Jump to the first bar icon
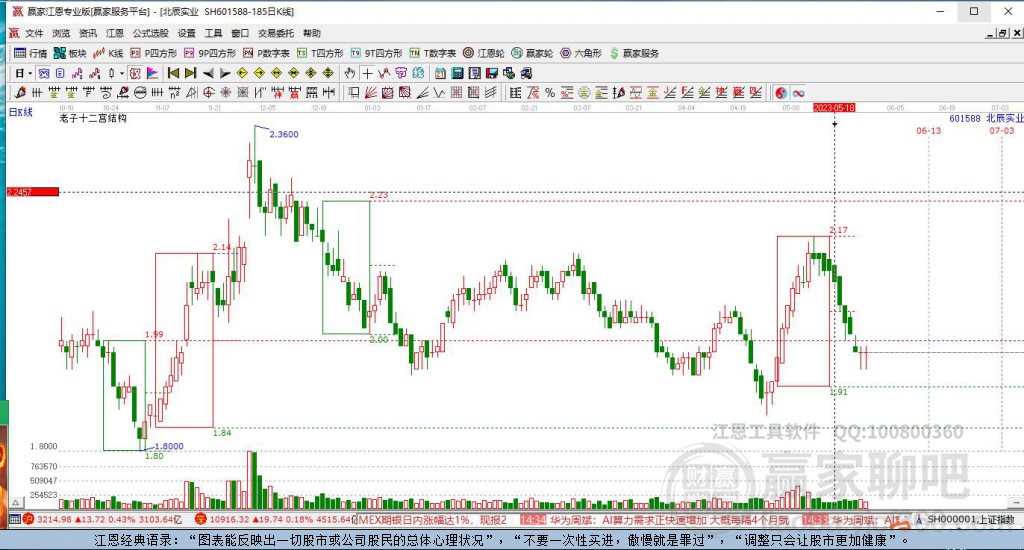Viewport: 1024px width, 550px height. 173,73
